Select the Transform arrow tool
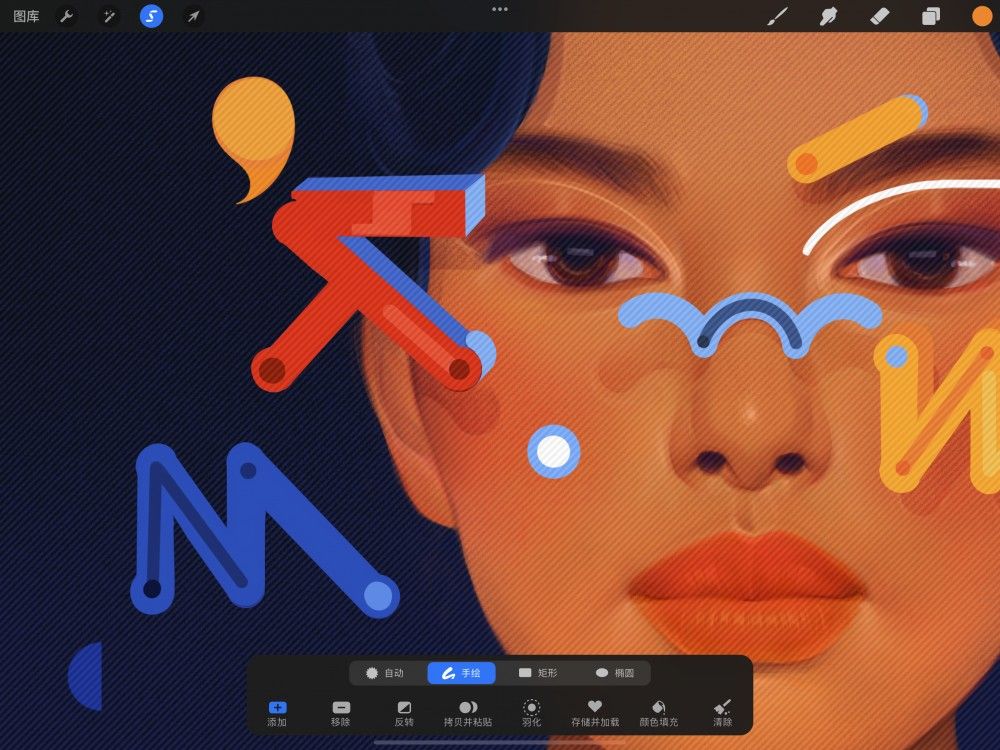Viewport: 1000px width, 750px height. tap(193, 15)
